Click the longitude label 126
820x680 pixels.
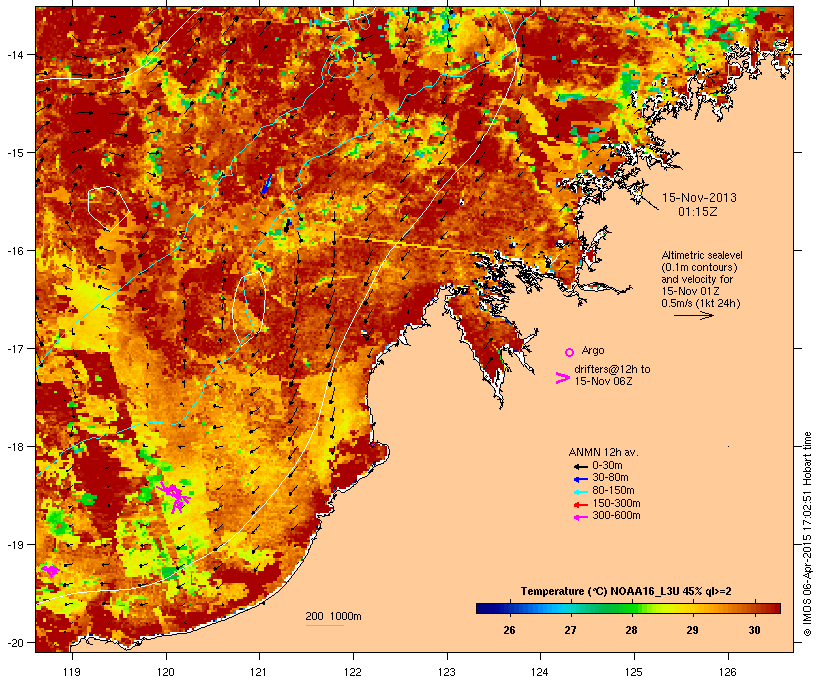coord(728,672)
